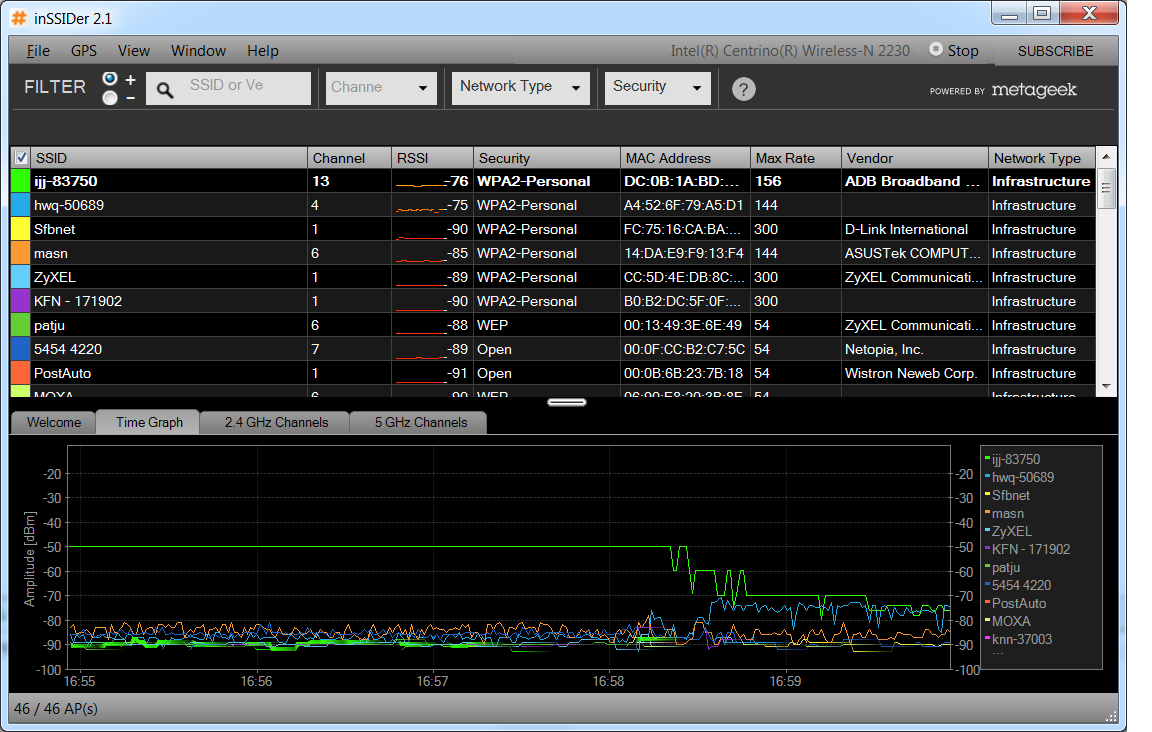Sort by the RSSI column header
1152x732 pixels.
pos(432,158)
